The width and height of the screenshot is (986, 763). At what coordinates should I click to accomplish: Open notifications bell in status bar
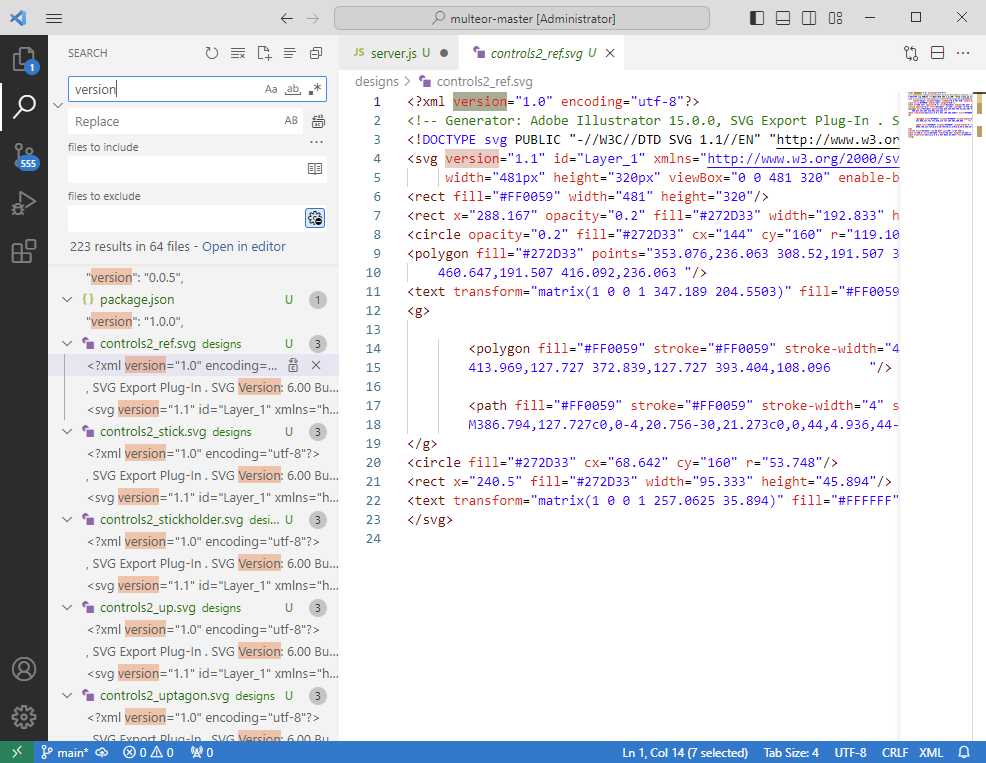963,752
